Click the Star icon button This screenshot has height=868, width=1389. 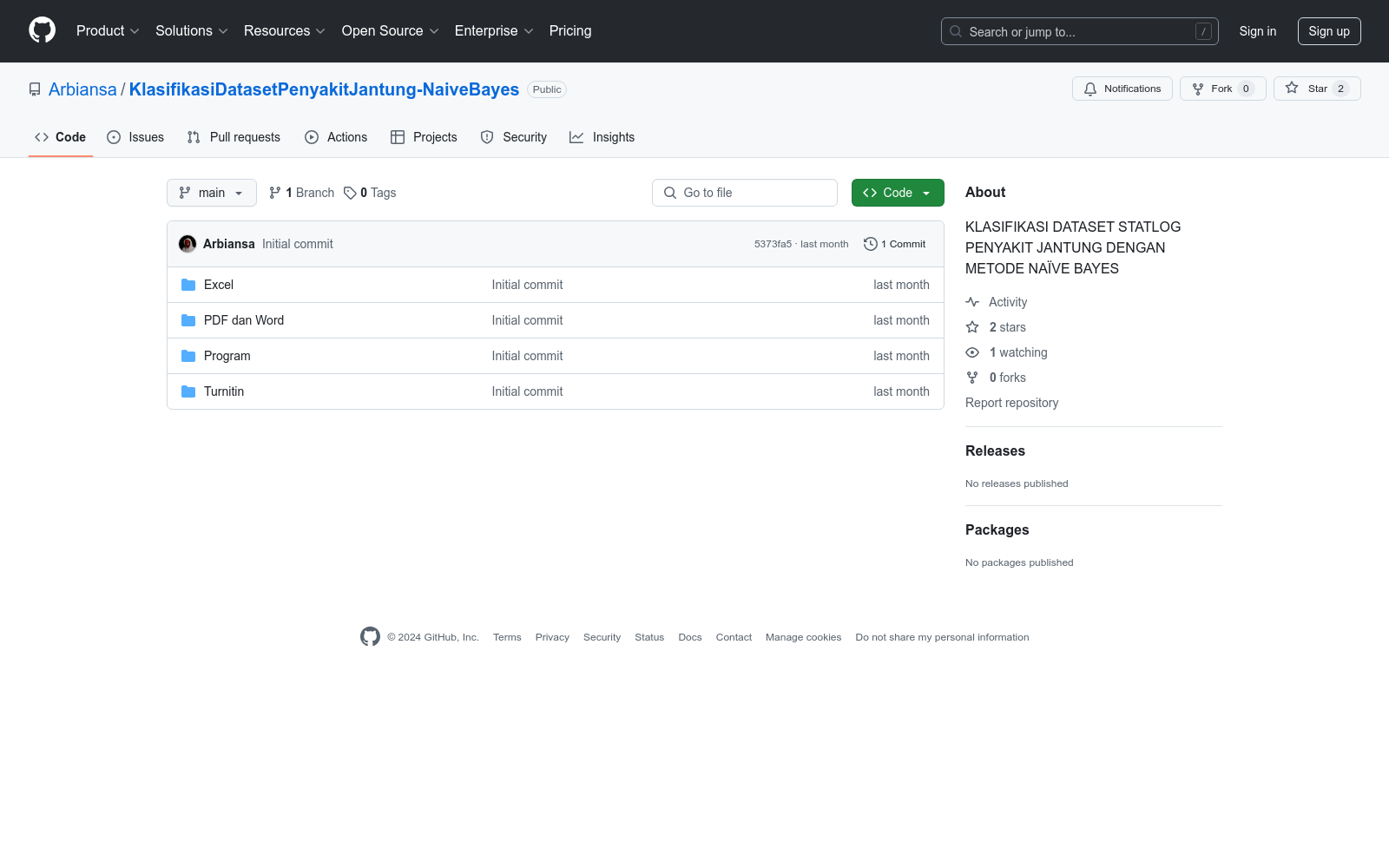pos(1292,89)
